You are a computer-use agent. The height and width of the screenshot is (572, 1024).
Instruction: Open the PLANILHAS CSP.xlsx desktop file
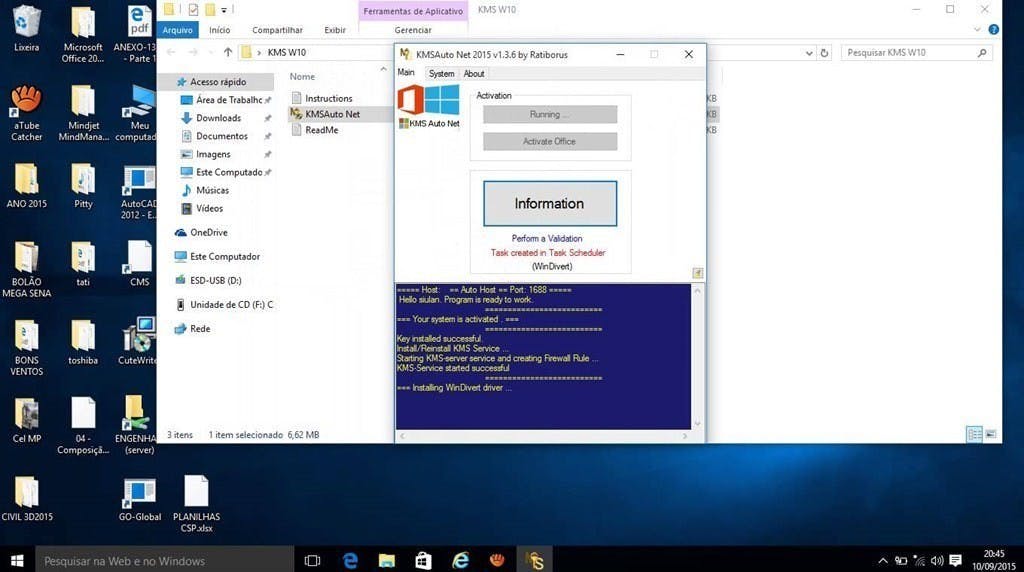(x=196, y=504)
